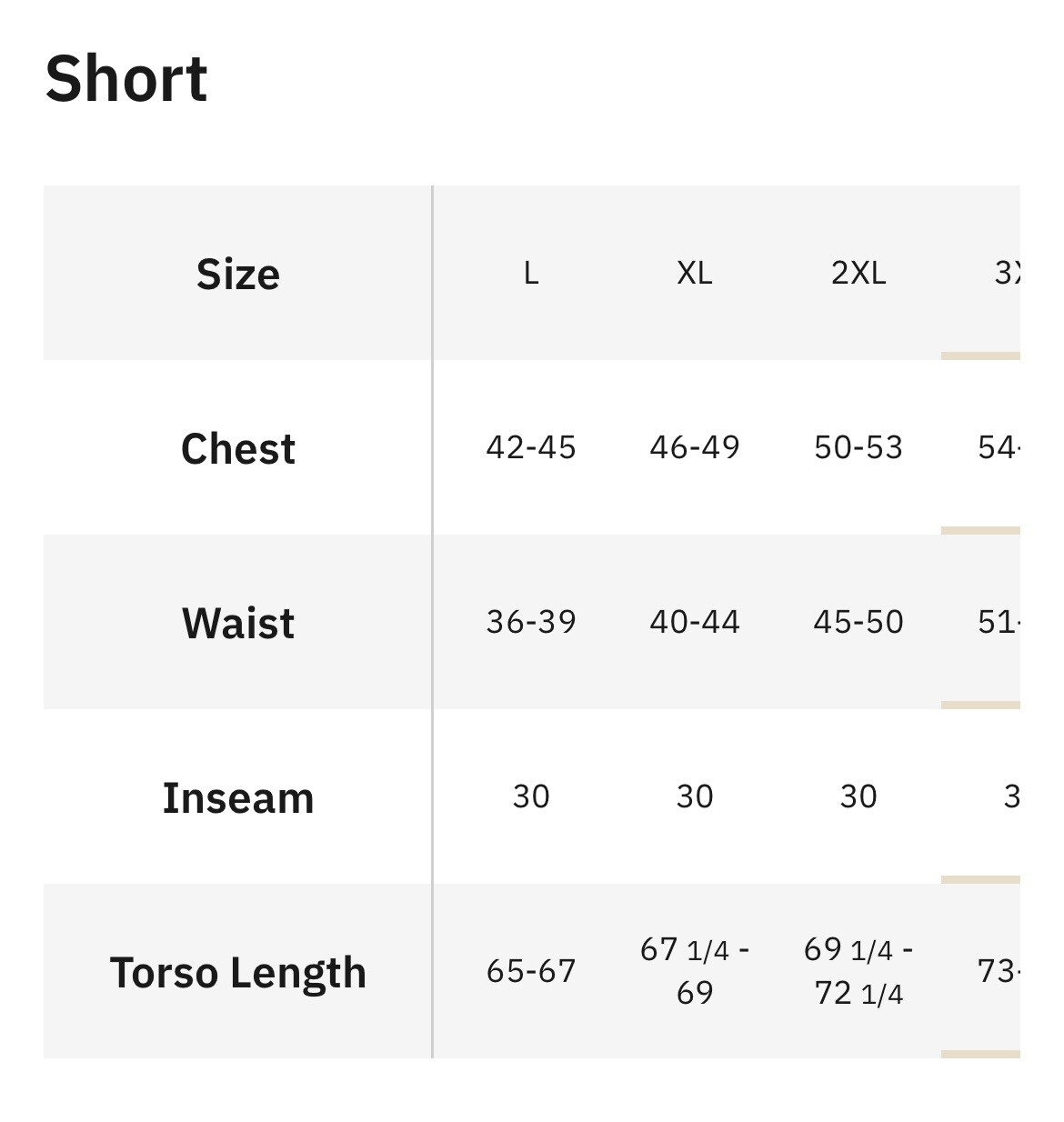The image size is (1064, 1122).
Task: Click chest measurement 42-45
Action: point(531,447)
